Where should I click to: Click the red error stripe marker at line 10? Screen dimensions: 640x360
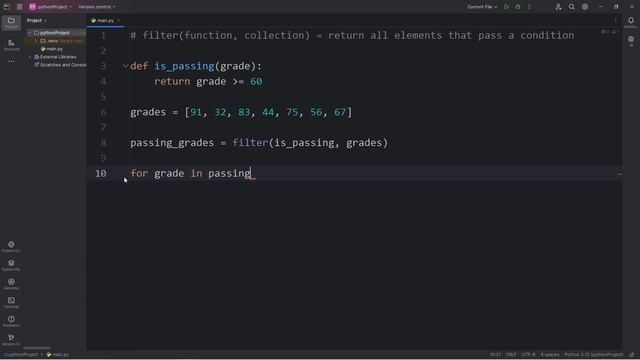620,174
